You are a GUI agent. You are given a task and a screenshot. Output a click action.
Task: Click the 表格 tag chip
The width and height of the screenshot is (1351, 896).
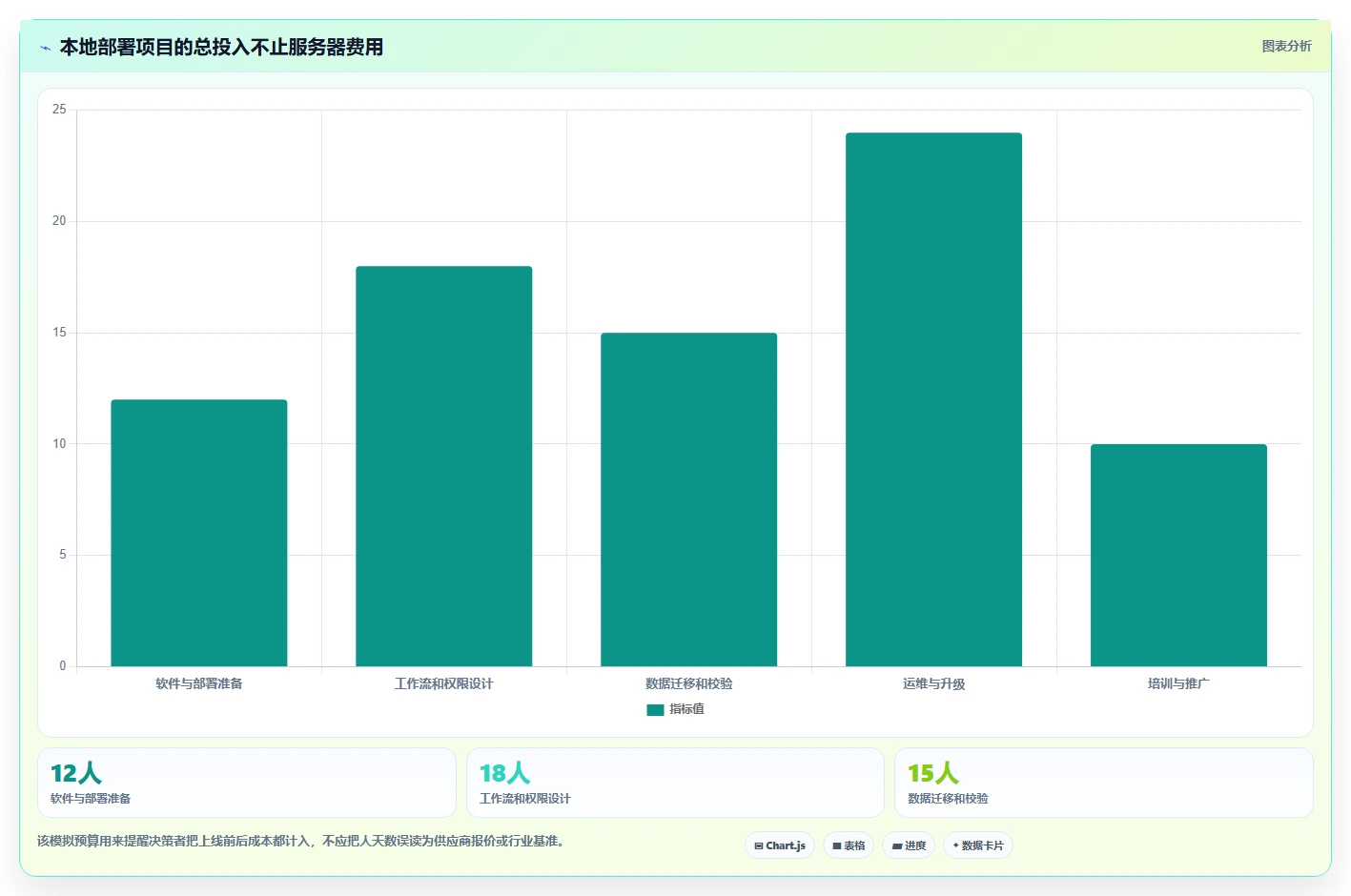(849, 845)
